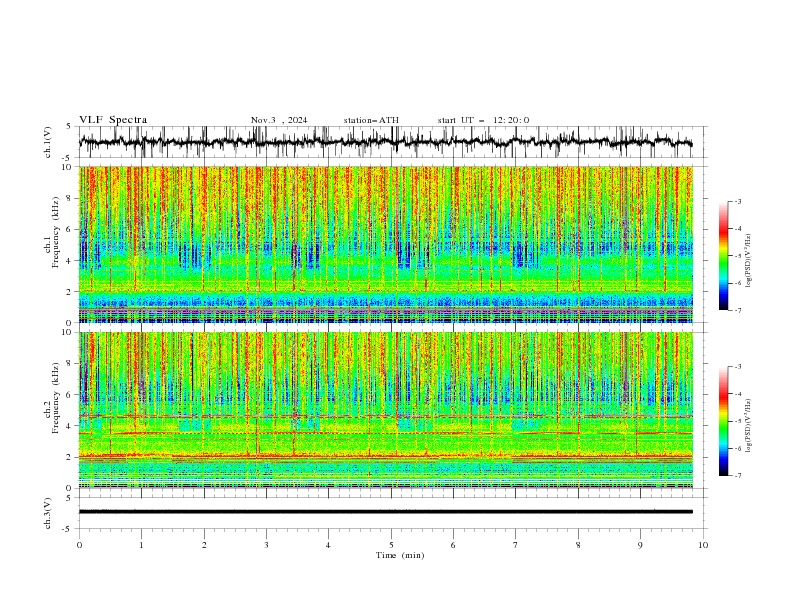Viewport: 792px width, 612px height.
Task: Click the "10" tick on the time axis
Action: (x=703, y=545)
